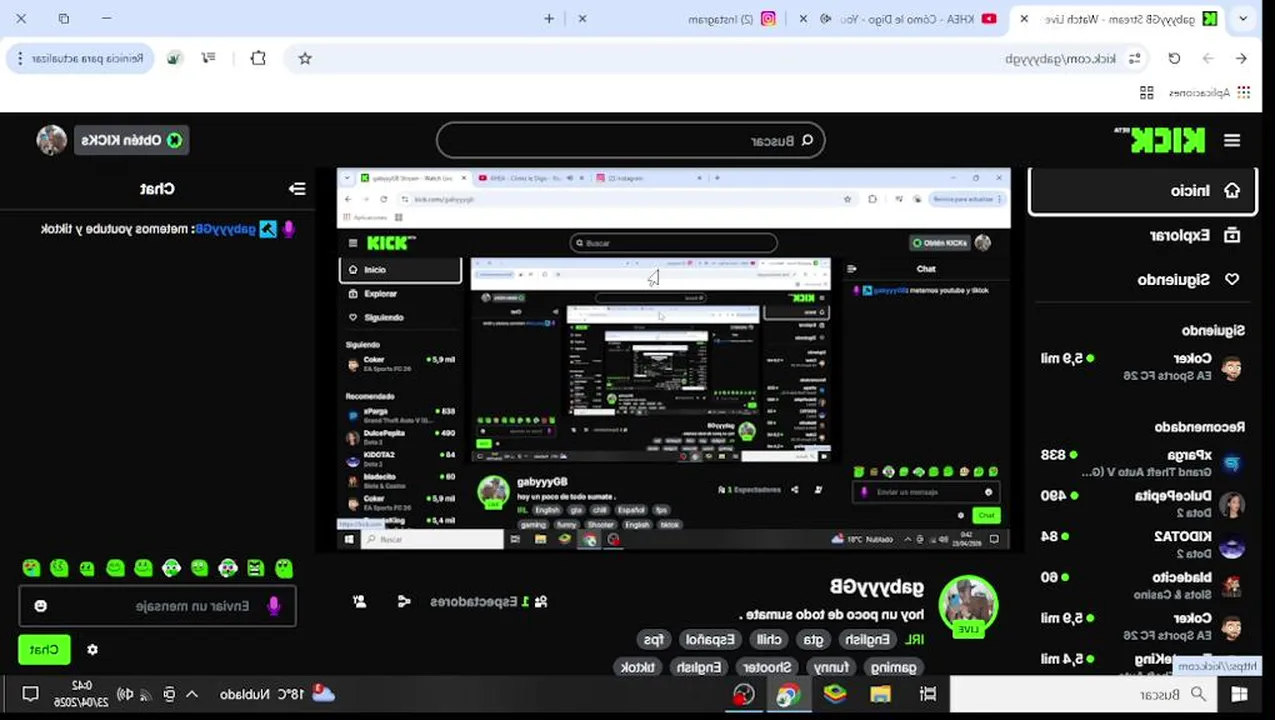Viewport: 1275px width, 720px height.
Task: Open Siguiendo in the sidebar
Action: click(x=1142, y=279)
